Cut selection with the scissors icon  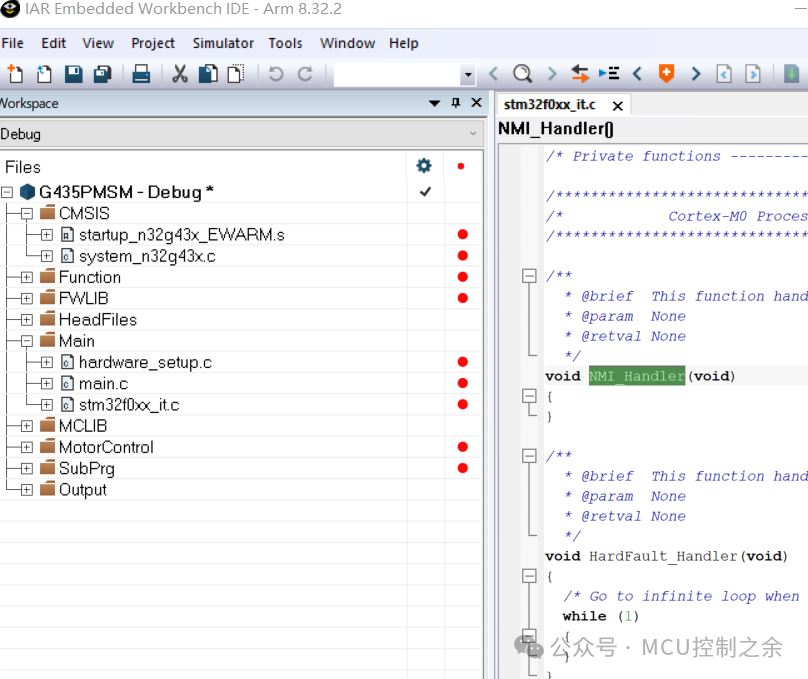pos(179,74)
